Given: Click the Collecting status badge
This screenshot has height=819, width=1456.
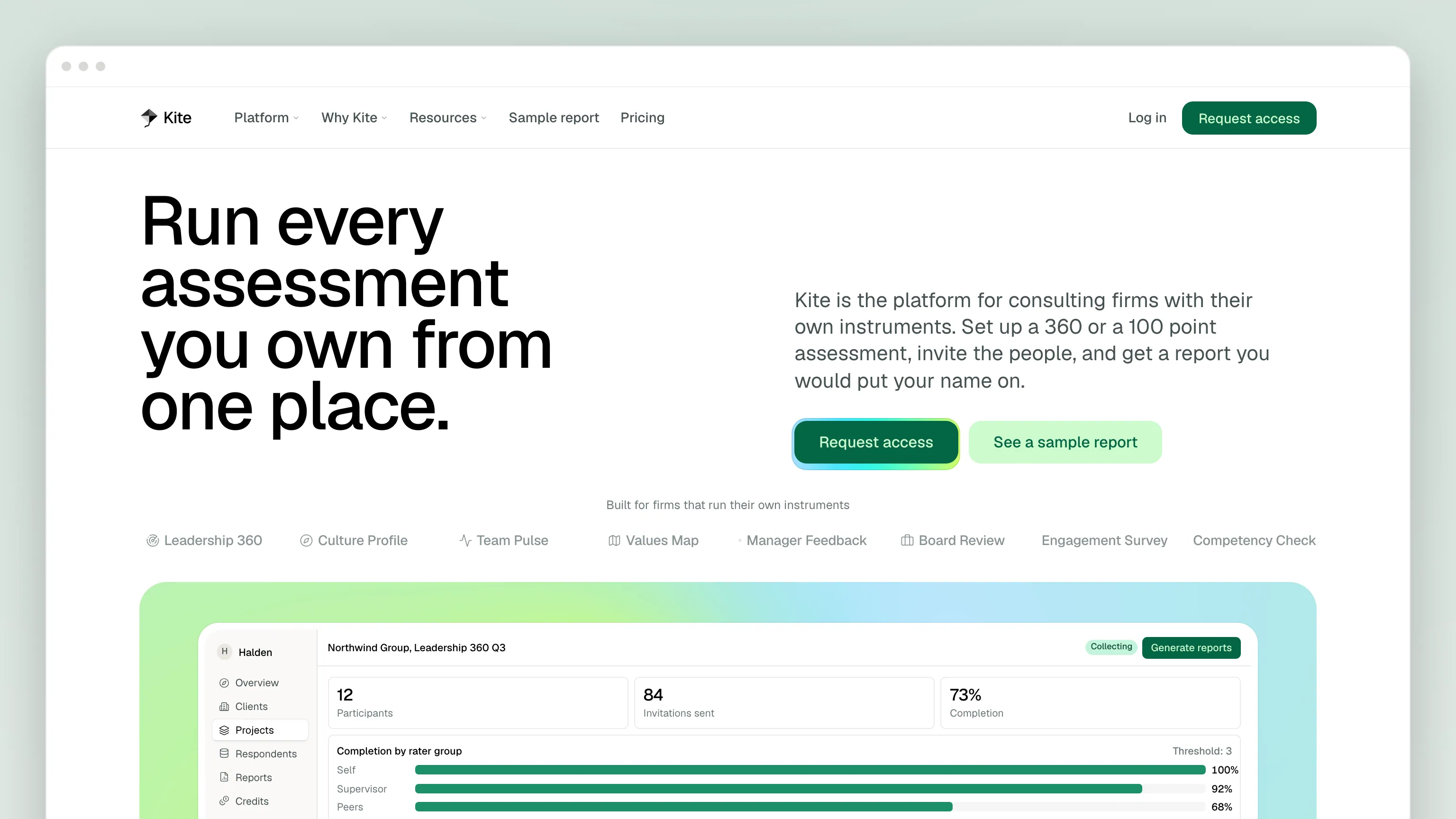Looking at the screenshot, I should (1111, 646).
